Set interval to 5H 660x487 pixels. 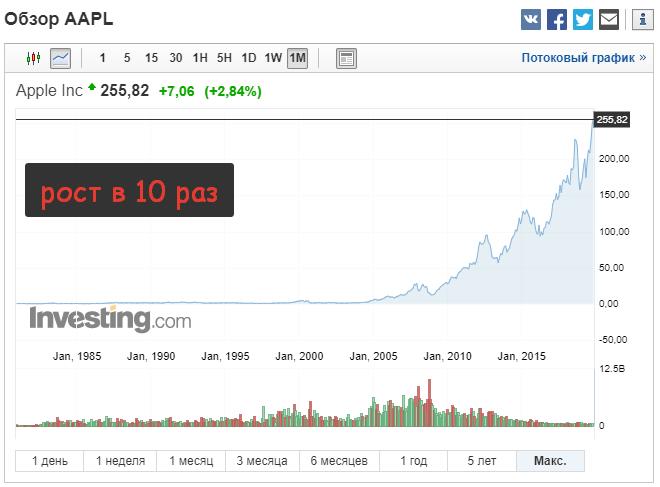(x=224, y=58)
